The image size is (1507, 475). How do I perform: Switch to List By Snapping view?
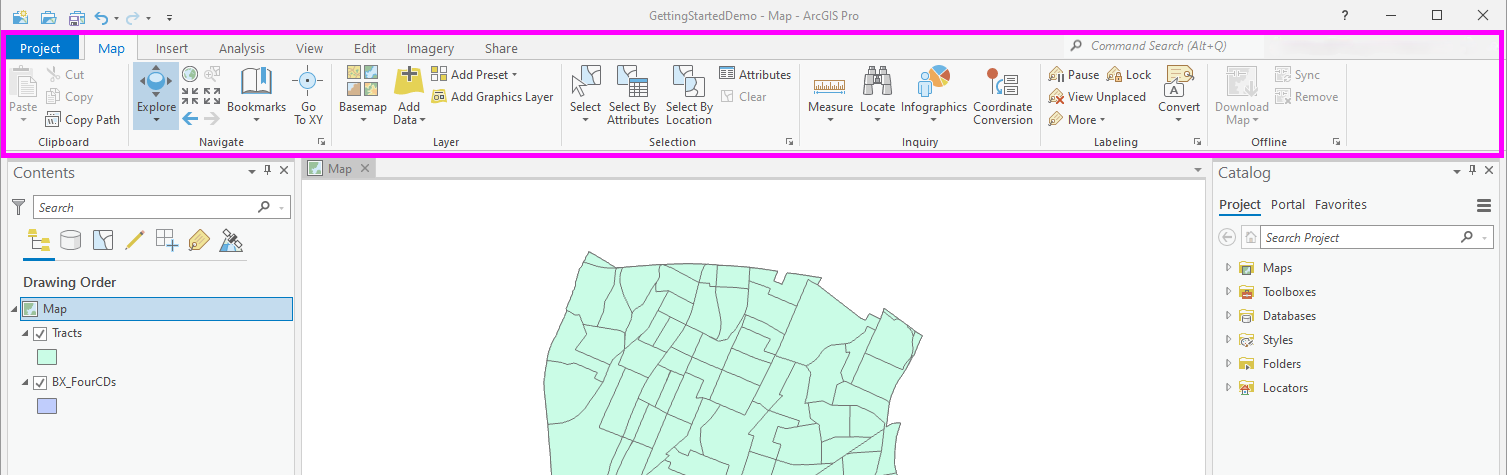[x=167, y=240]
